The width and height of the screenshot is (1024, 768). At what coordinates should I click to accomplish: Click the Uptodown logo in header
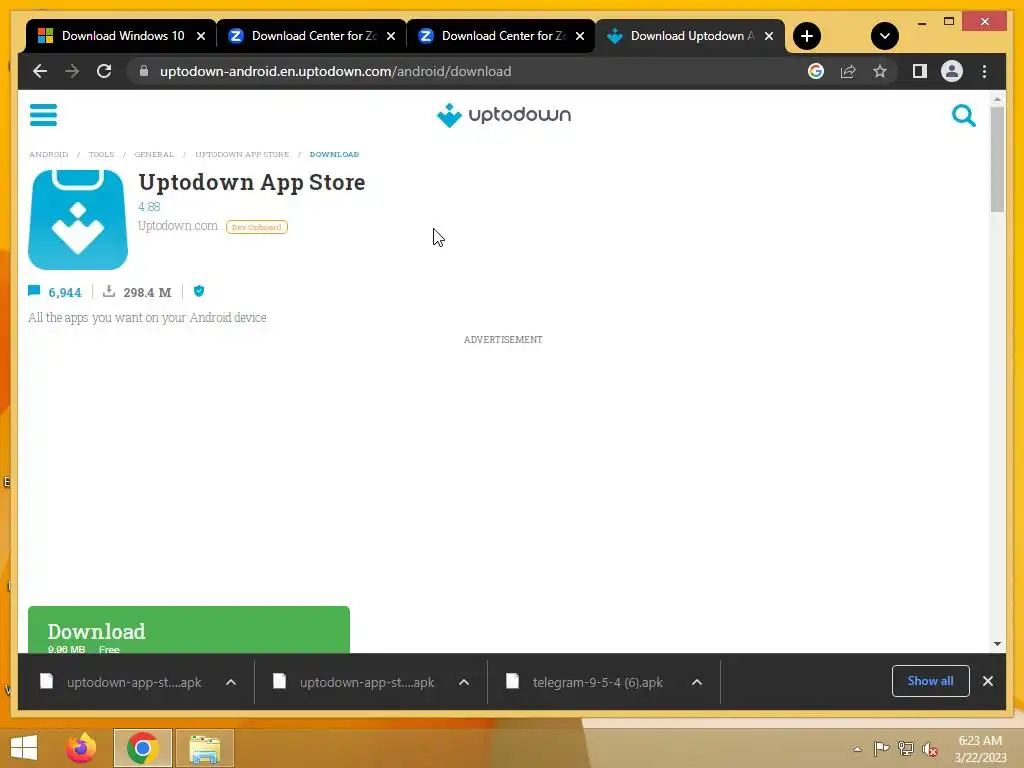click(504, 115)
